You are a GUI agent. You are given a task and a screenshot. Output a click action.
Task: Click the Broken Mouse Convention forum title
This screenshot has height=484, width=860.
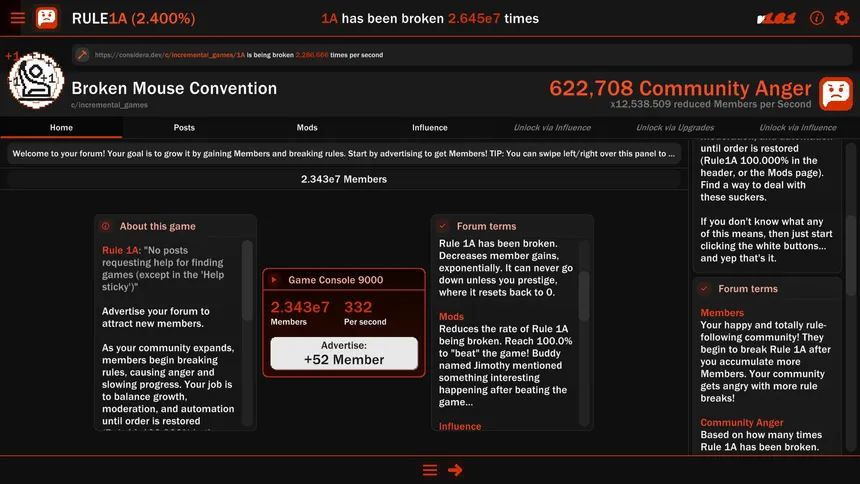(x=174, y=88)
